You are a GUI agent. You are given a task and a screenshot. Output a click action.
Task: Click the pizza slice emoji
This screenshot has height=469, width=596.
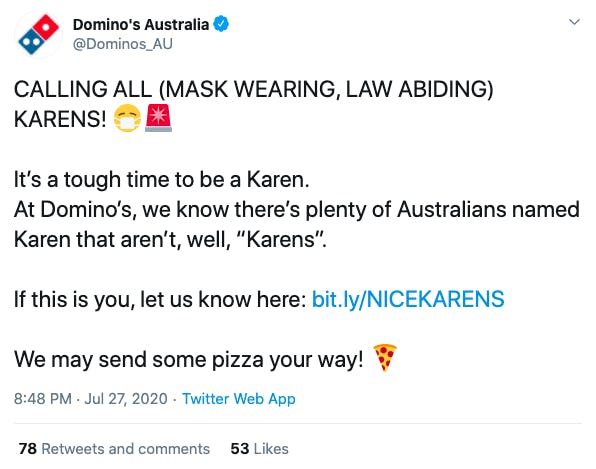[x=385, y=358]
